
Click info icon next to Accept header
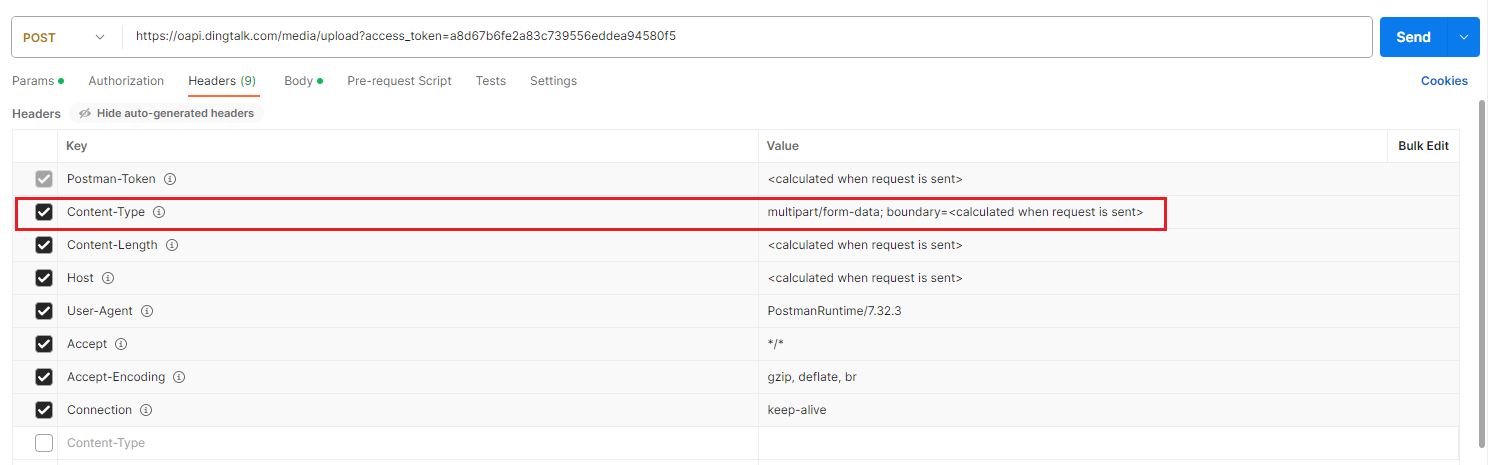point(121,344)
